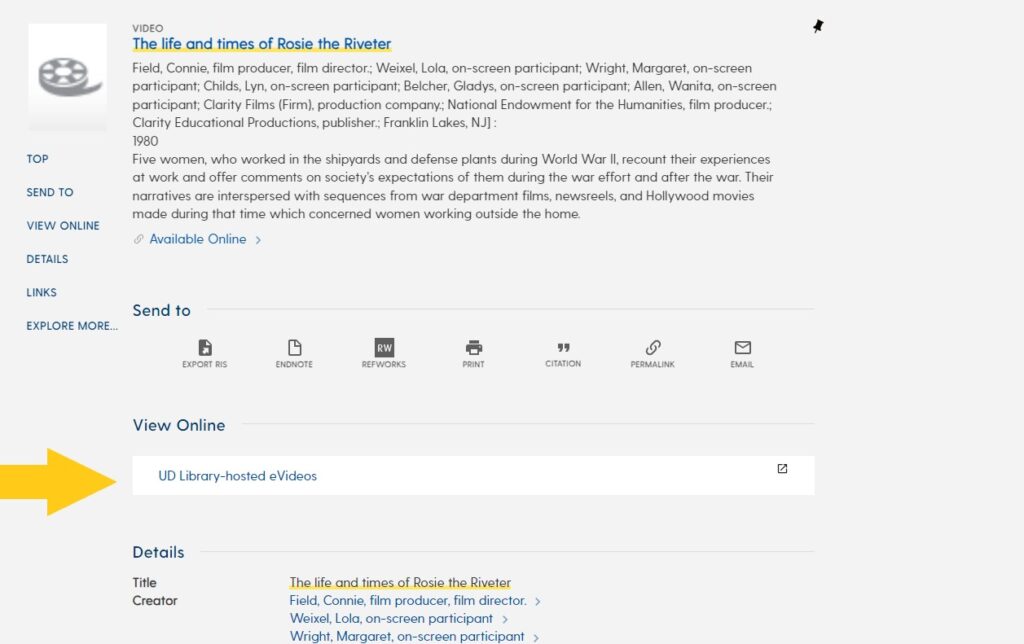The image size is (1024, 644).
Task: Send record to EndNote
Action: click(x=294, y=347)
